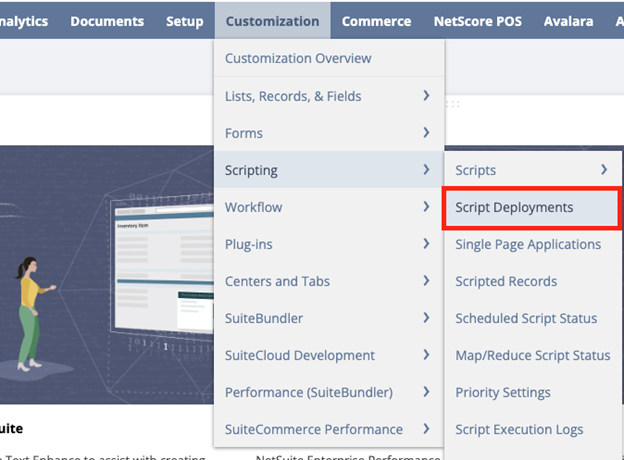Open the partially visible Analytics menu

click(x=24, y=21)
